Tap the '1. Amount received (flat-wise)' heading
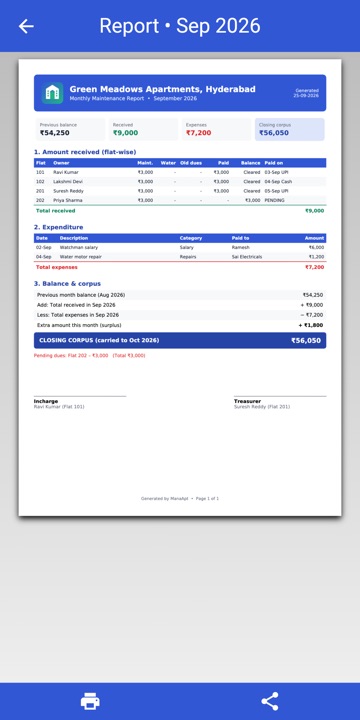This screenshot has width=360, height=720. [x=85, y=152]
